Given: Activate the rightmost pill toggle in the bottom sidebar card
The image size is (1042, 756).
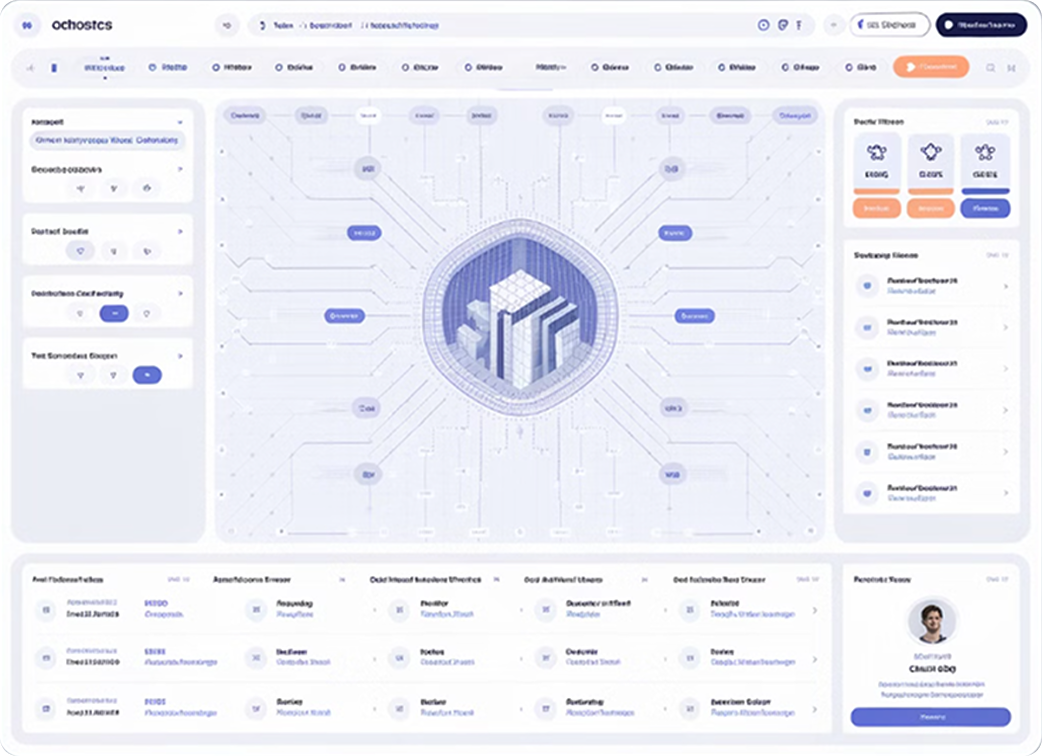Looking at the screenshot, I should pyautogui.click(x=148, y=373).
